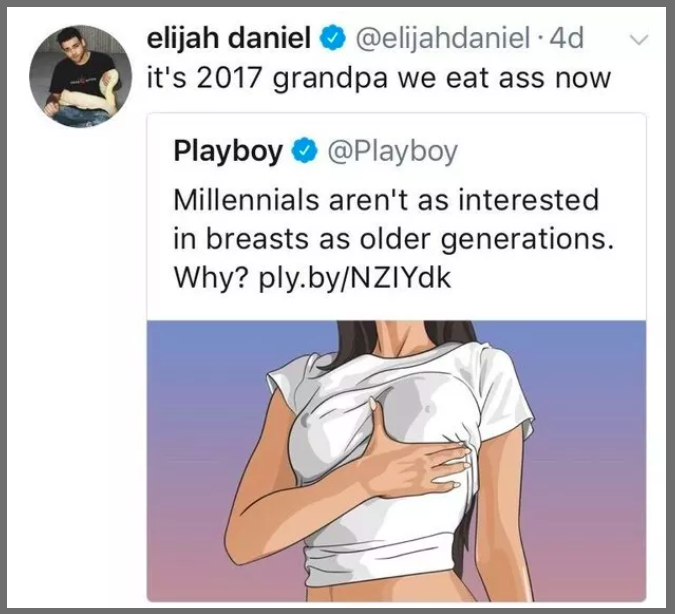Expand the tweet options chevron
The width and height of the screenshot is (675, 614).
coord(639,40)
